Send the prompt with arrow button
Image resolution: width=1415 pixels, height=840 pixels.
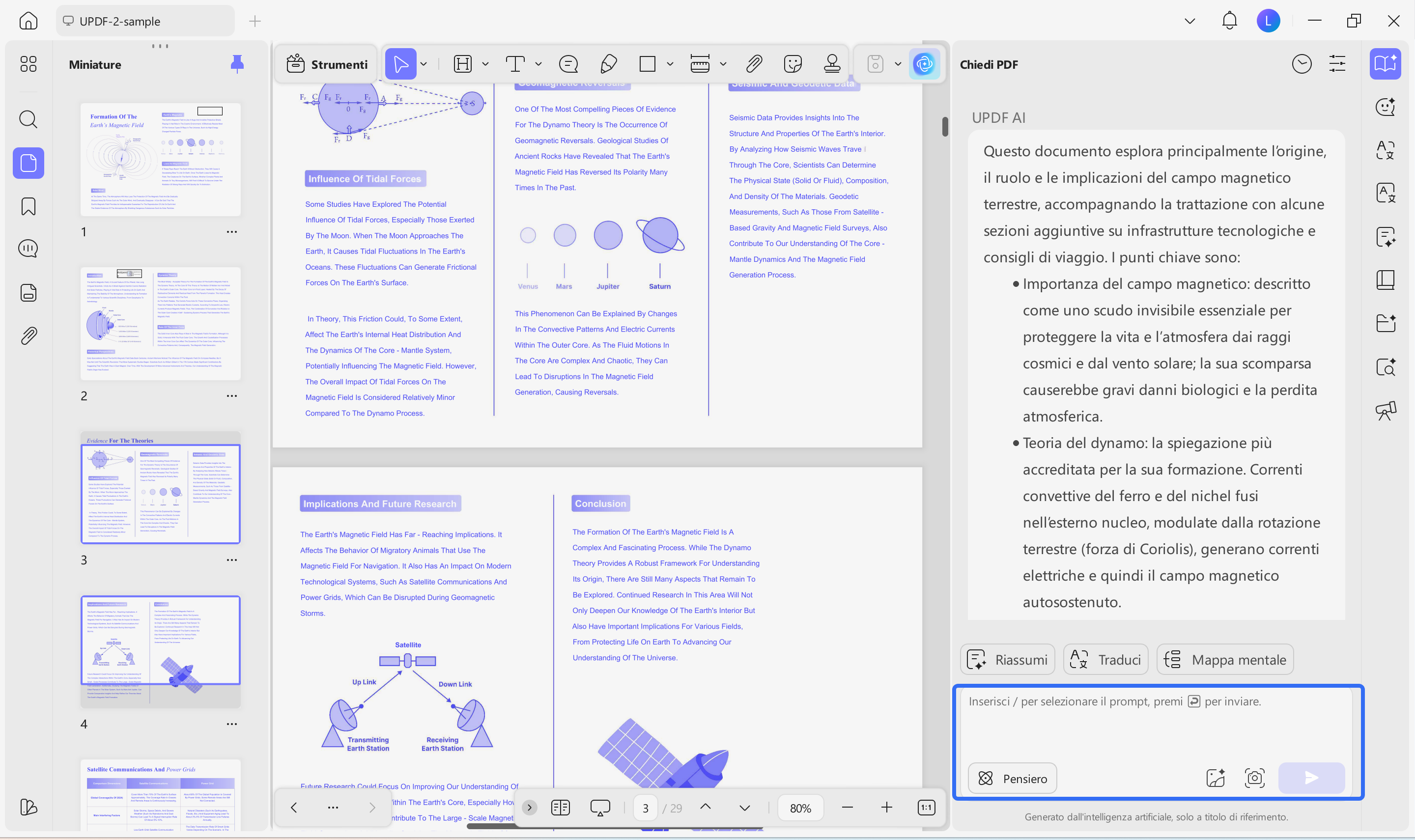(1311, 778)
